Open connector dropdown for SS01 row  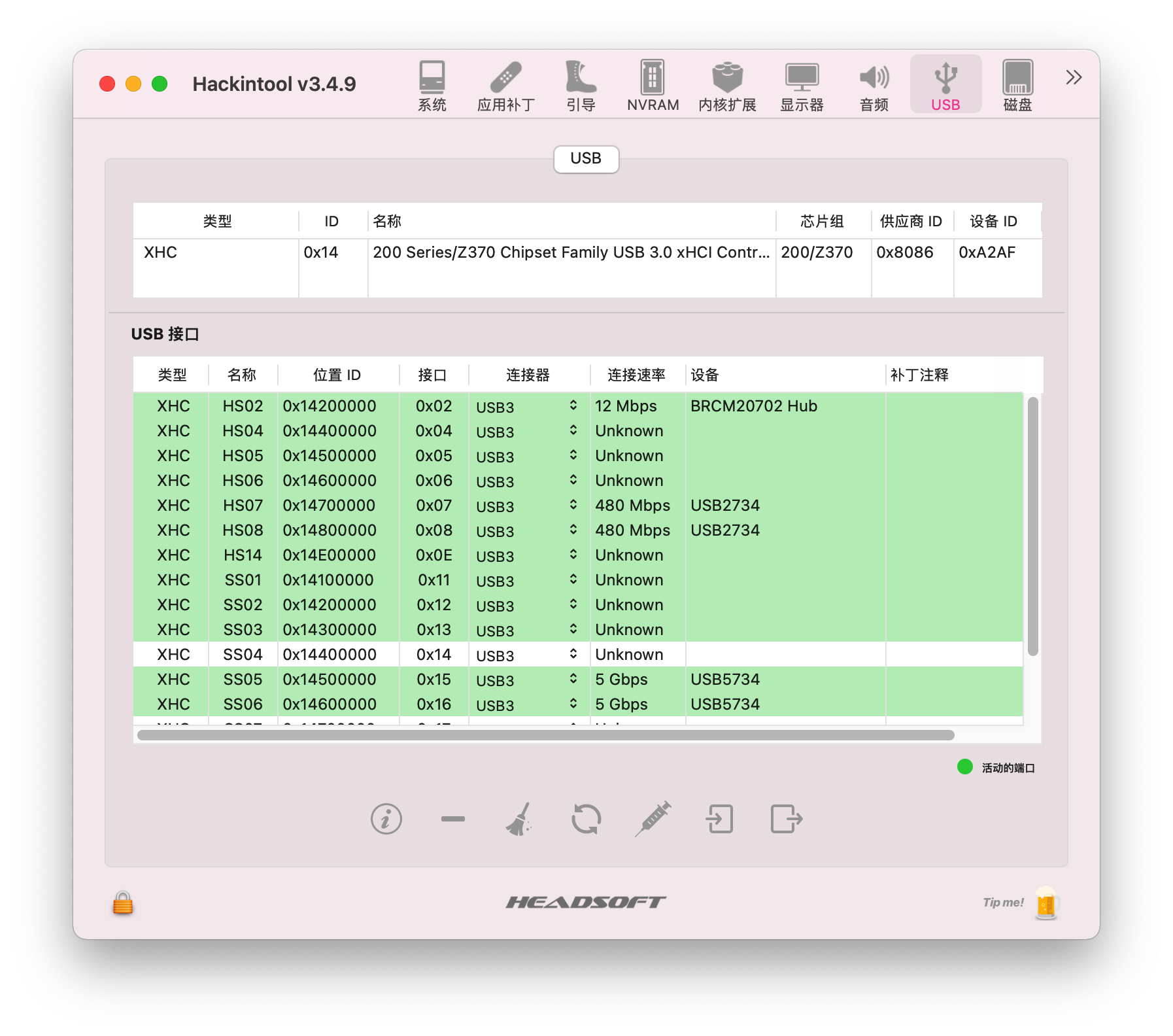pos(527,580)
